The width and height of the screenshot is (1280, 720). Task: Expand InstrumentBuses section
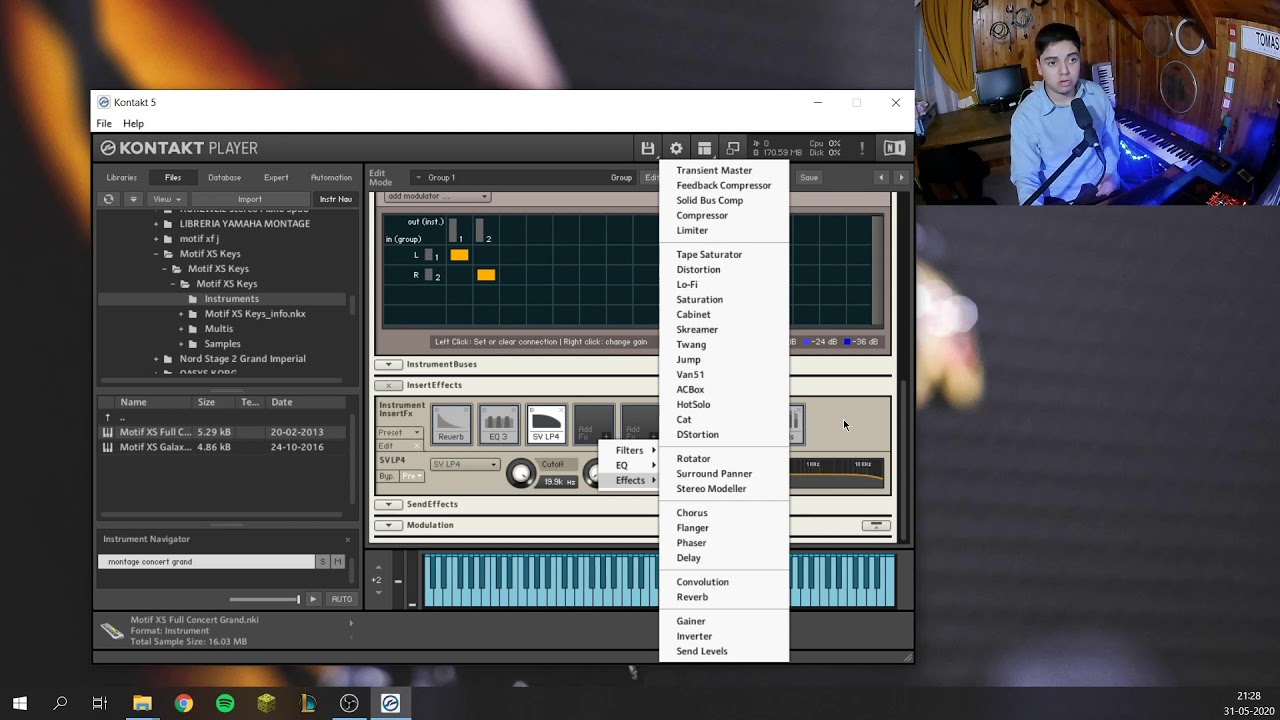[388, 364]
